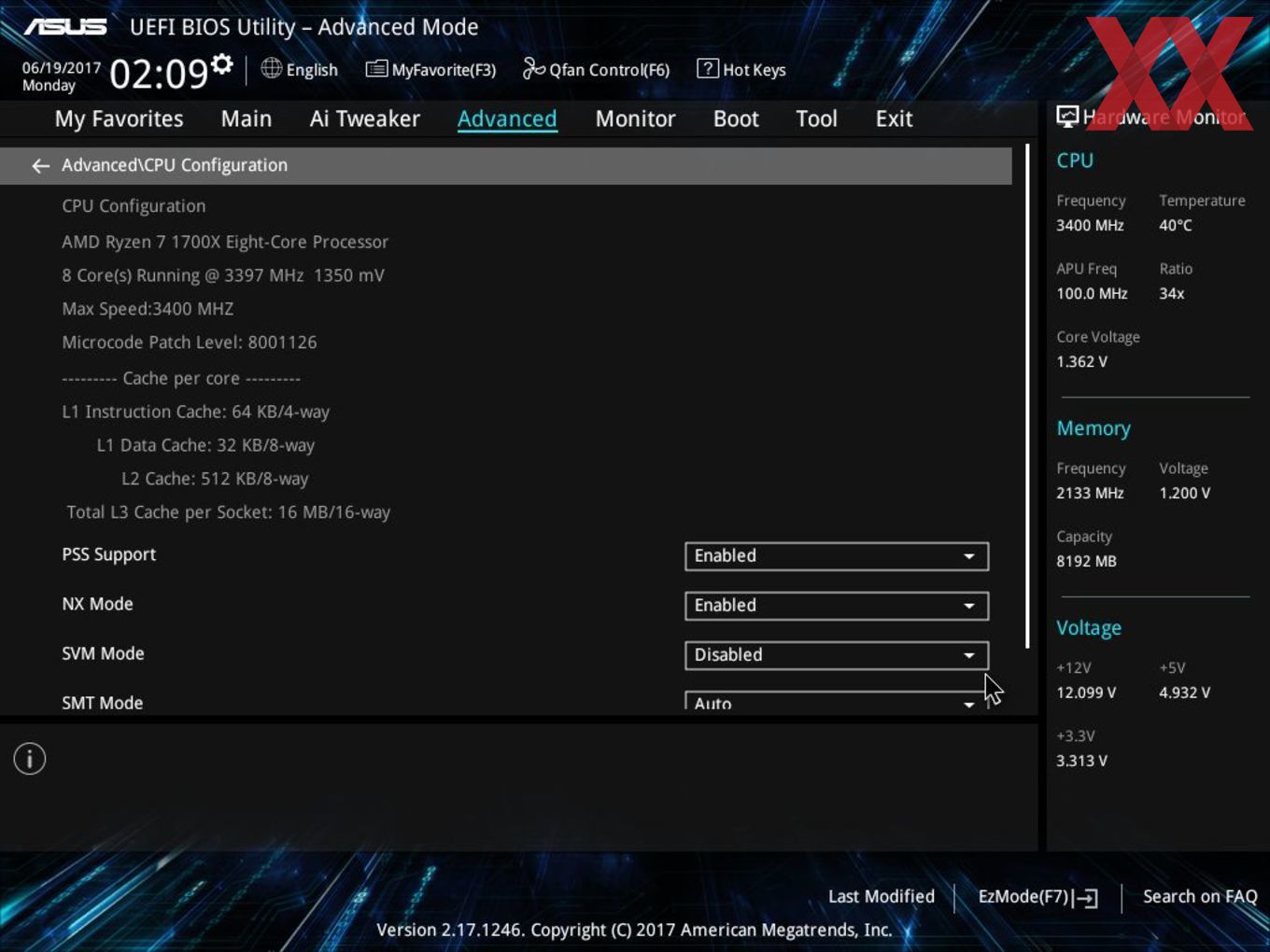Click the globe language icon

click(271, 68)
